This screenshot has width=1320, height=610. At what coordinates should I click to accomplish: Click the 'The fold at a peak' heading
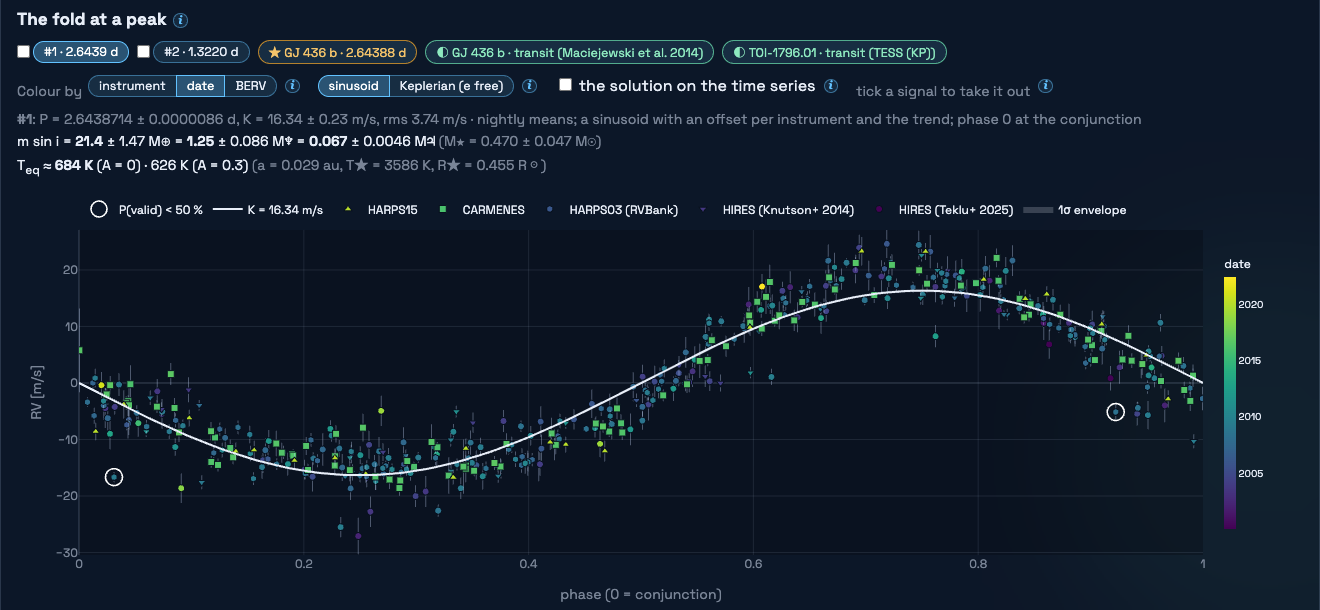click(91, 20)
